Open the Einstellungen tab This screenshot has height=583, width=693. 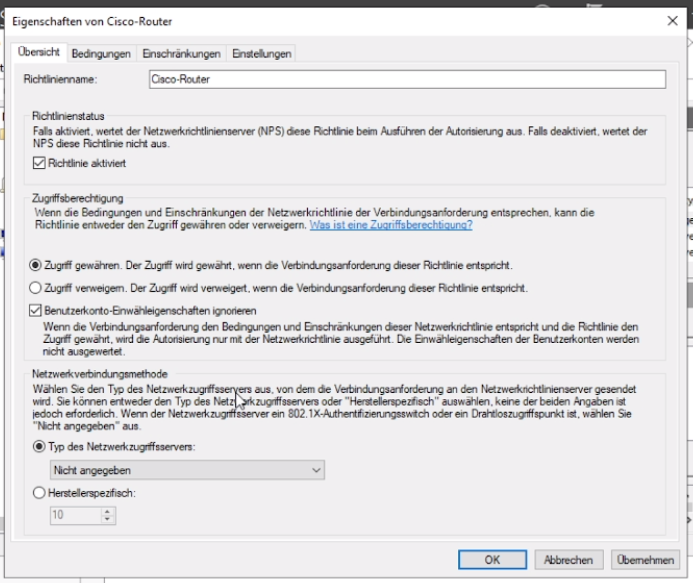tap(262, 53)
